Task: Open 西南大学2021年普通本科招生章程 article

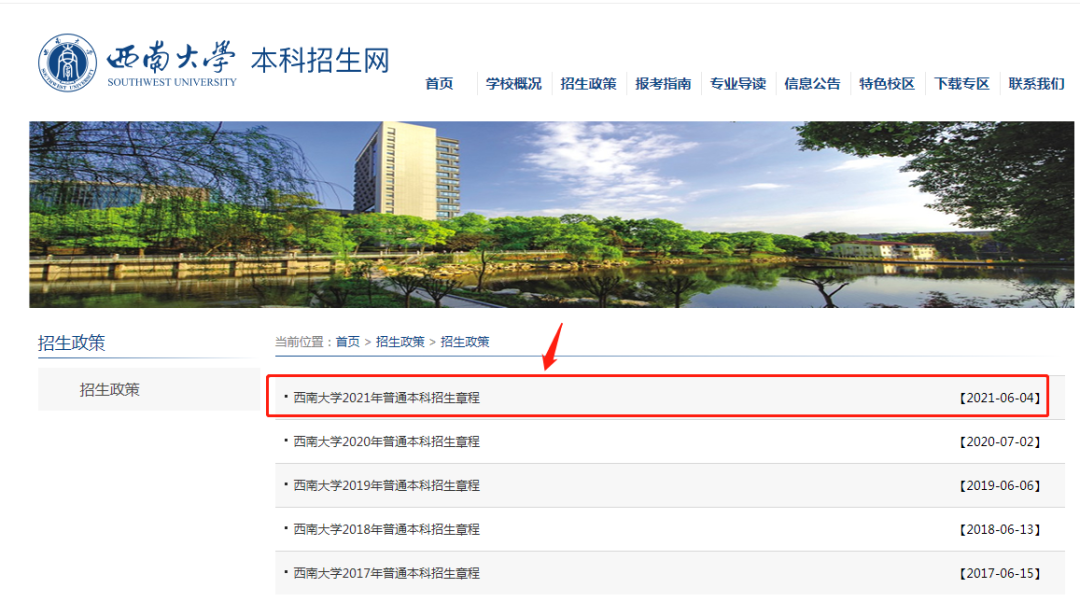Action: [x=385, y=397]
